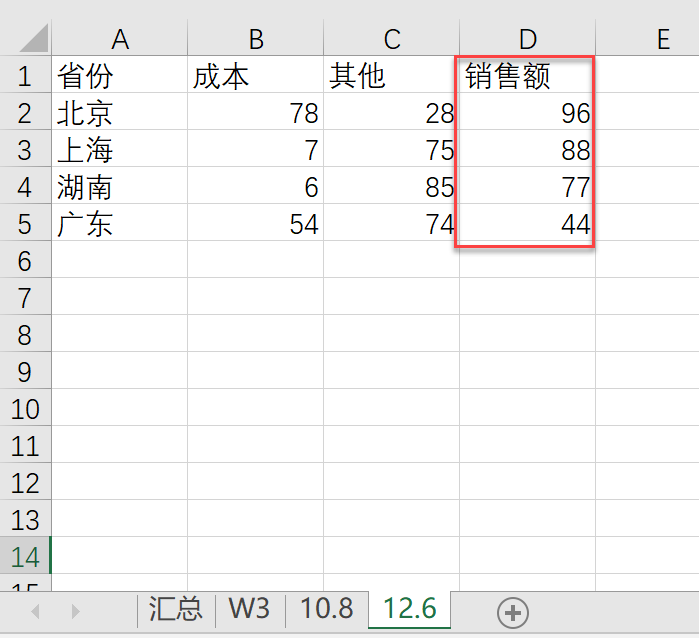Select column B header

pyautogui.click(x=255, y=38)
